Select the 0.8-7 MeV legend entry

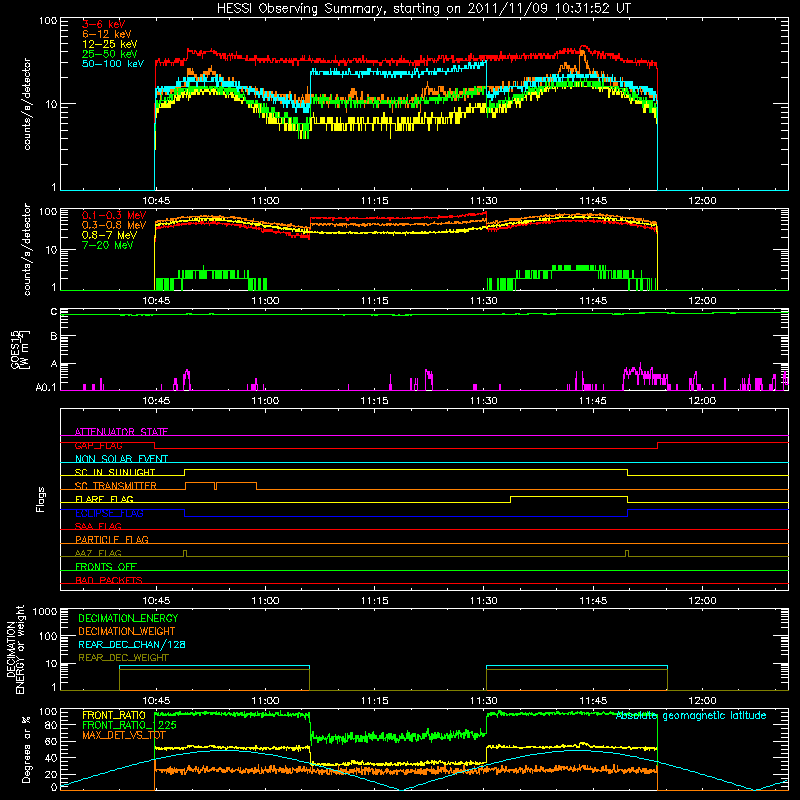pyautogui.click(x=110, y=235)
